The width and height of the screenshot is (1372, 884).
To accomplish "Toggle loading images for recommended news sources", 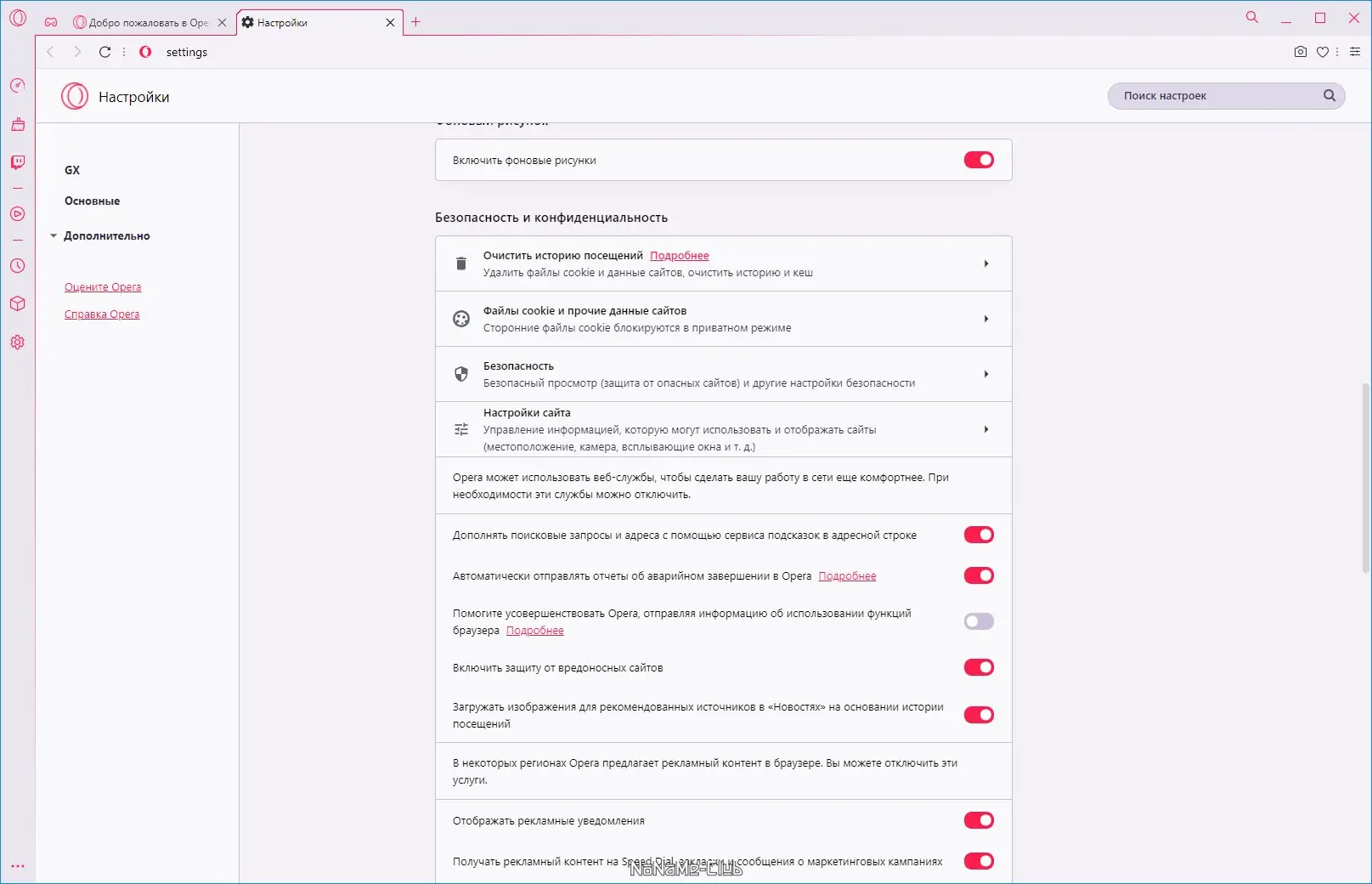I will pyautogui.click(x=979, y=715).
